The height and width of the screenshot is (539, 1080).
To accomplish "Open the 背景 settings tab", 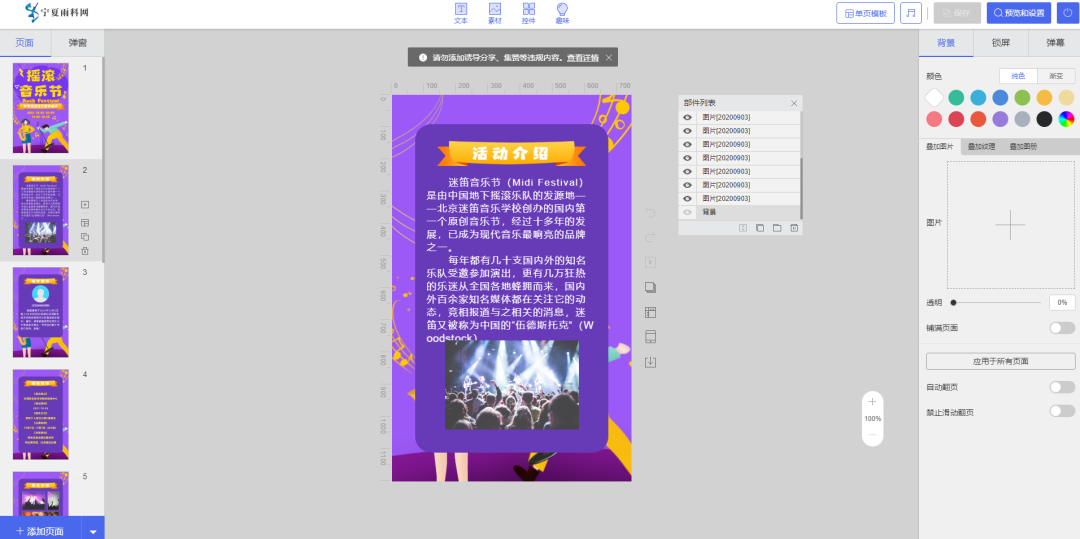I will [x=946, y=43].
